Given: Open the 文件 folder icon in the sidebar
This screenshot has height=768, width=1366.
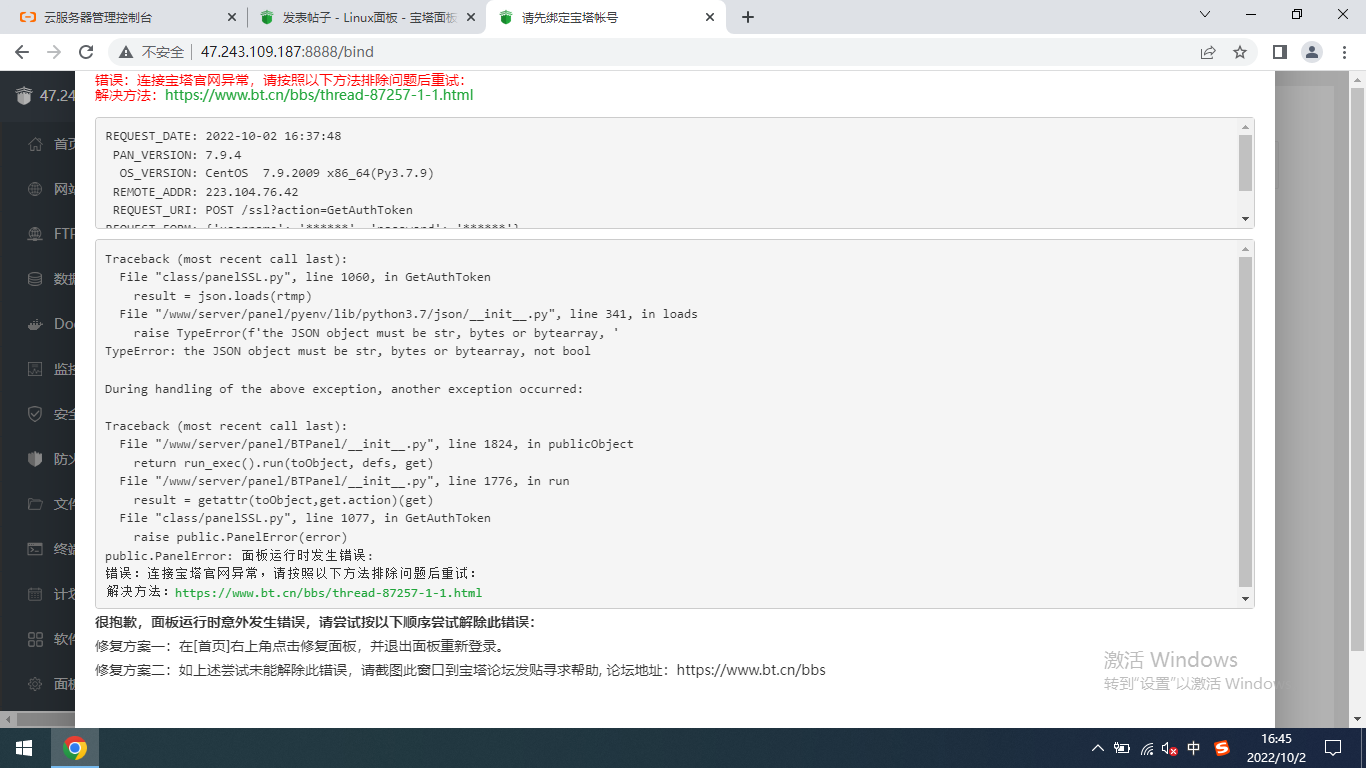Looking at the screenshot, I should 35,504.
